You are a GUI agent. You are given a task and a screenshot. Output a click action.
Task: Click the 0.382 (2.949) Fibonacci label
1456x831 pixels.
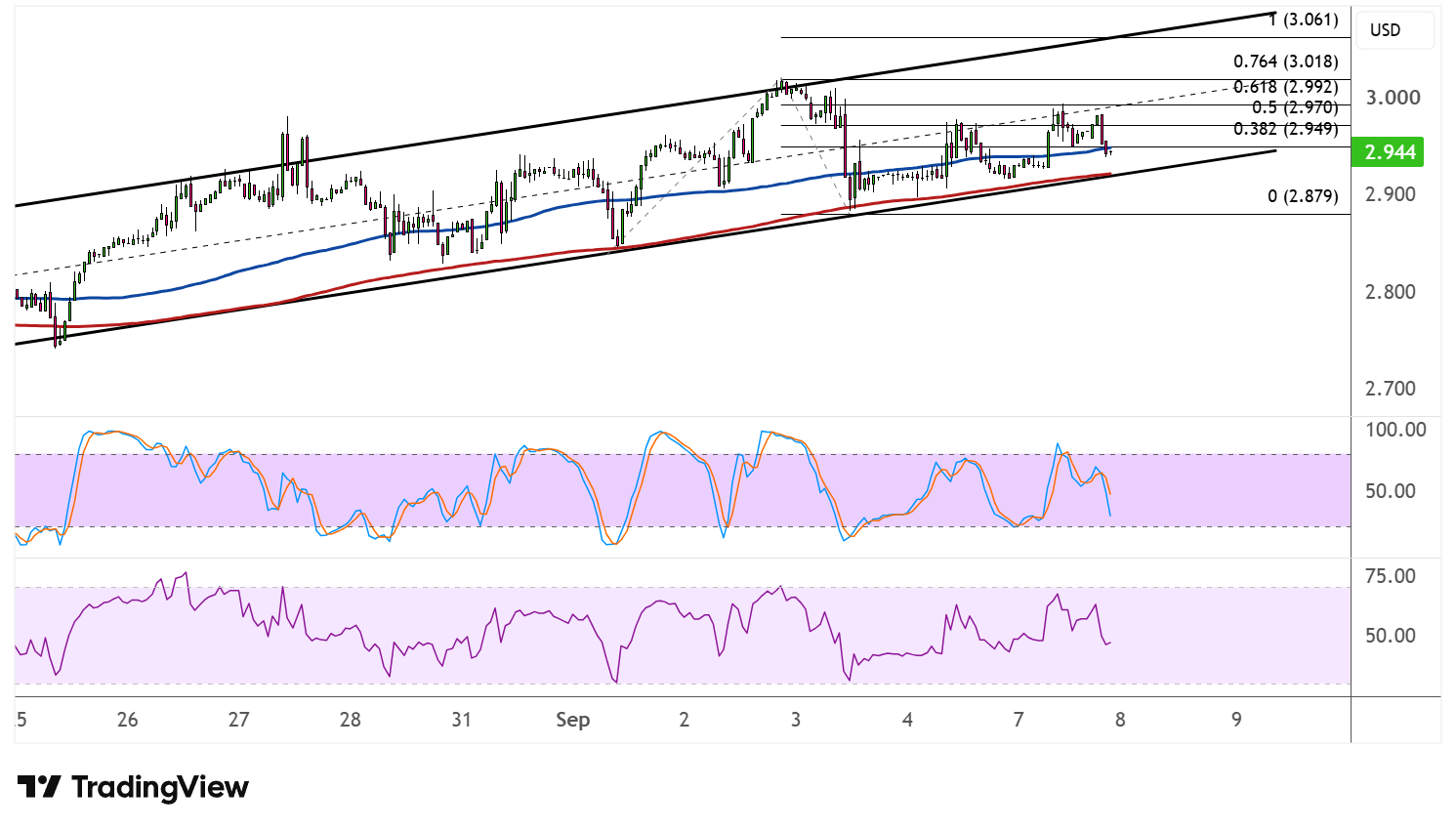point(1285,129)
